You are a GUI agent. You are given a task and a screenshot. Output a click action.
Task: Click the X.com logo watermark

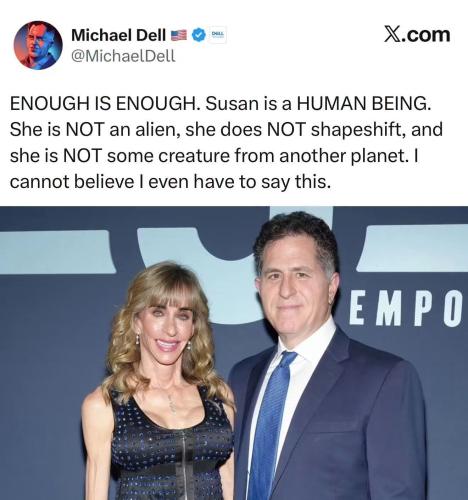(417, 35)
